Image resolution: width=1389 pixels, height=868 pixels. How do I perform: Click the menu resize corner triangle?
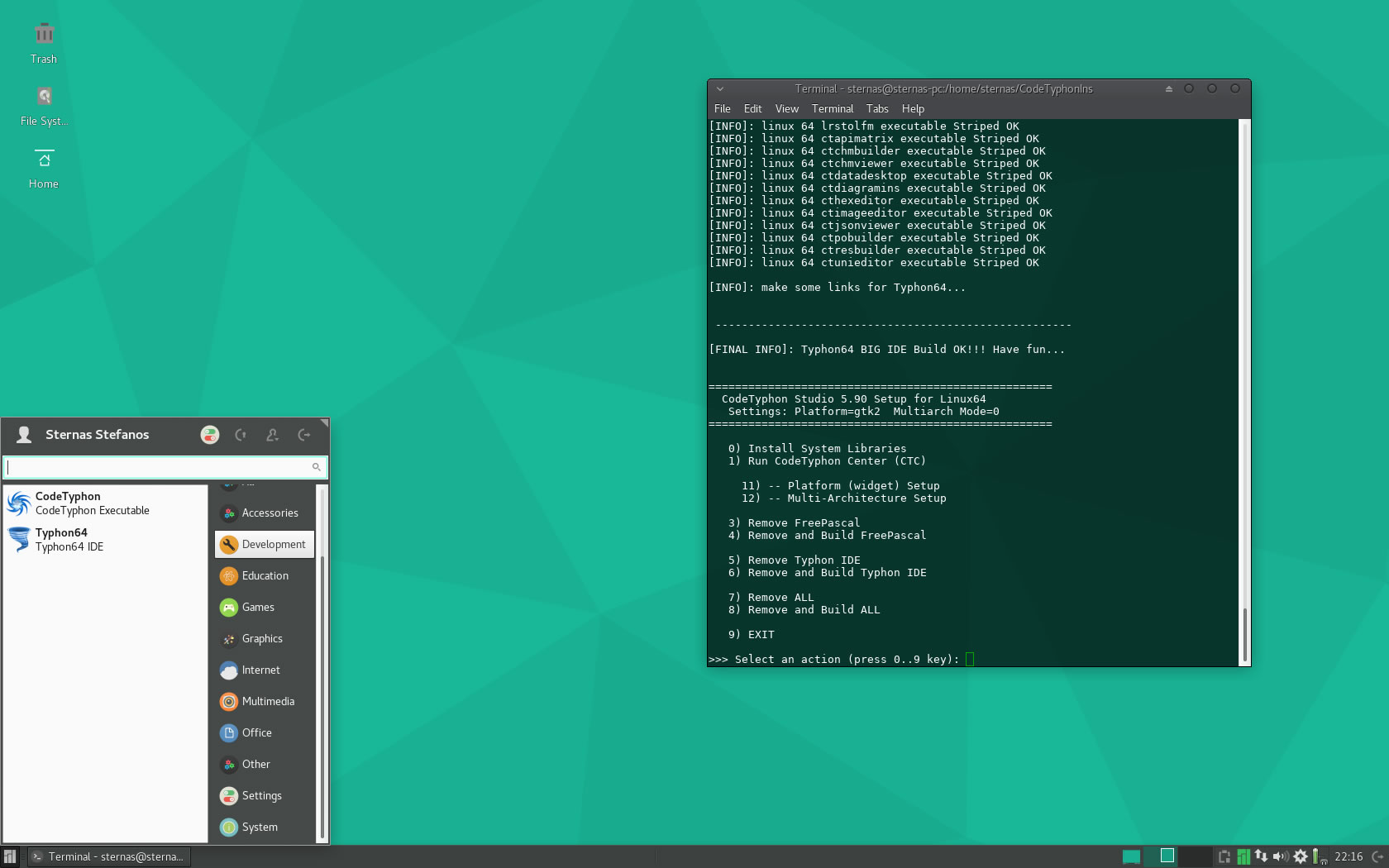325,422
